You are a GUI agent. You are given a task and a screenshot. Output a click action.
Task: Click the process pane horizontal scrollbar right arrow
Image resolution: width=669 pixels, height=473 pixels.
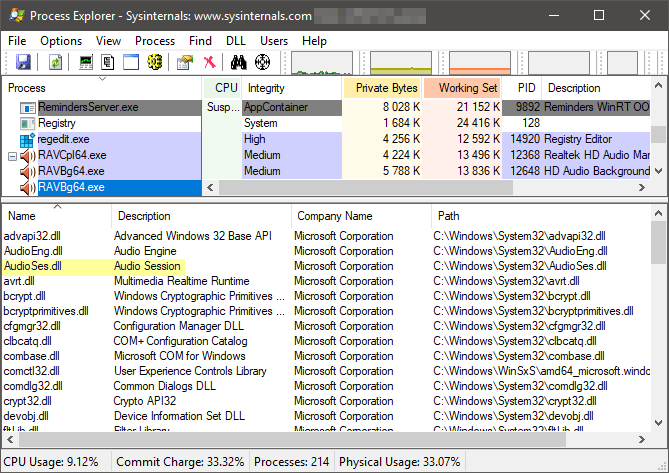tap(642, 188)
